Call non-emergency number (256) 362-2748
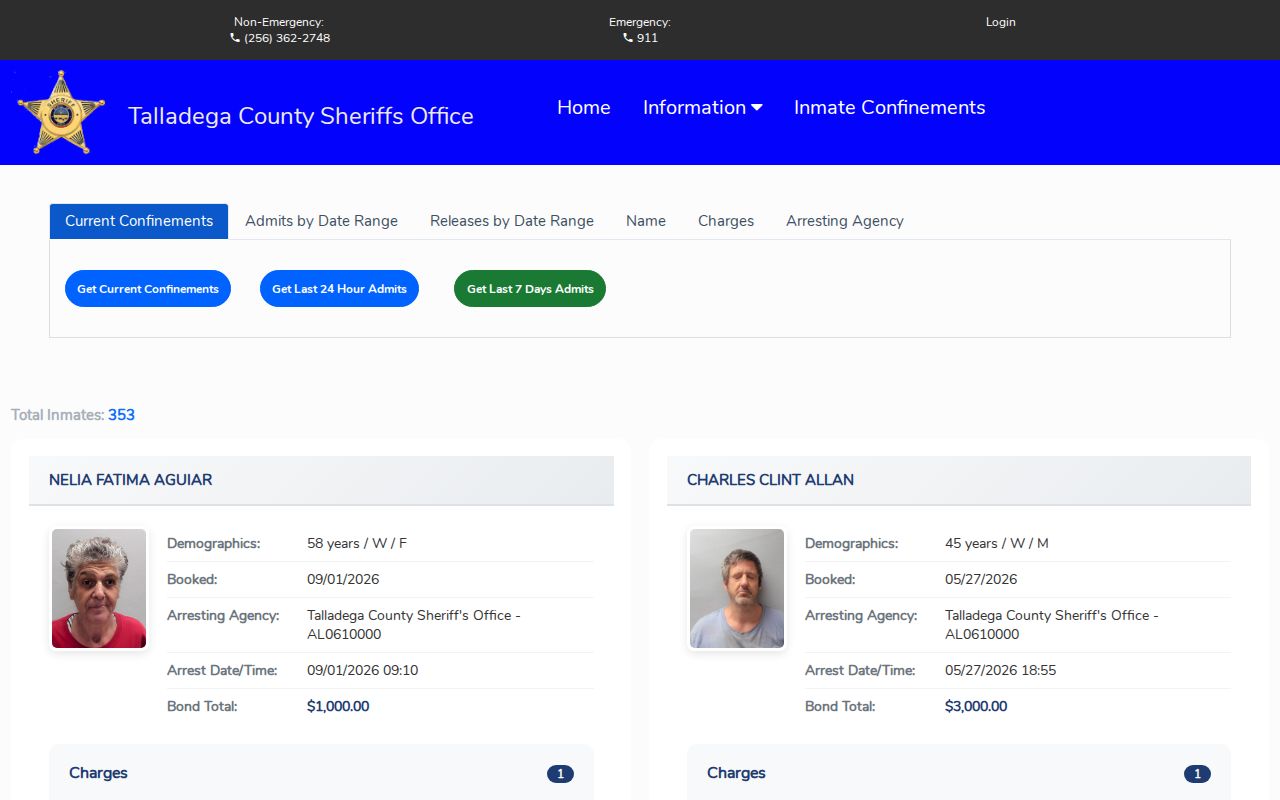The image size is (1280, 800). click(287, 38)
